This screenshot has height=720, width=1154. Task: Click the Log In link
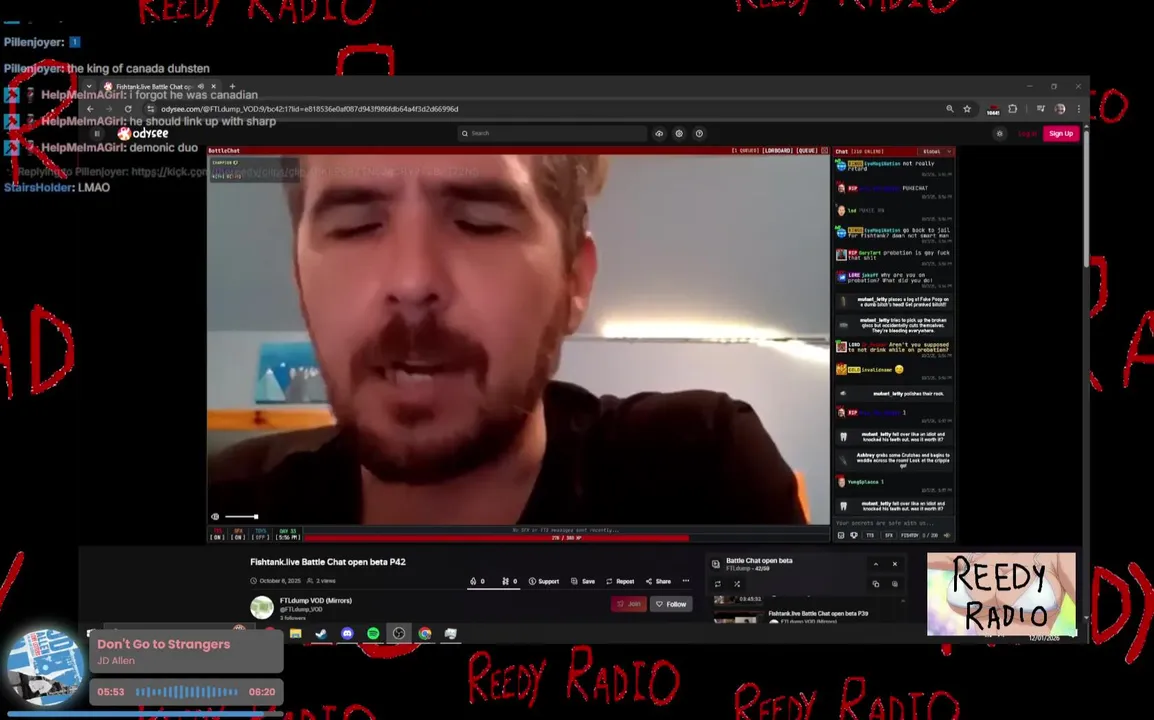pos(1027,133)
